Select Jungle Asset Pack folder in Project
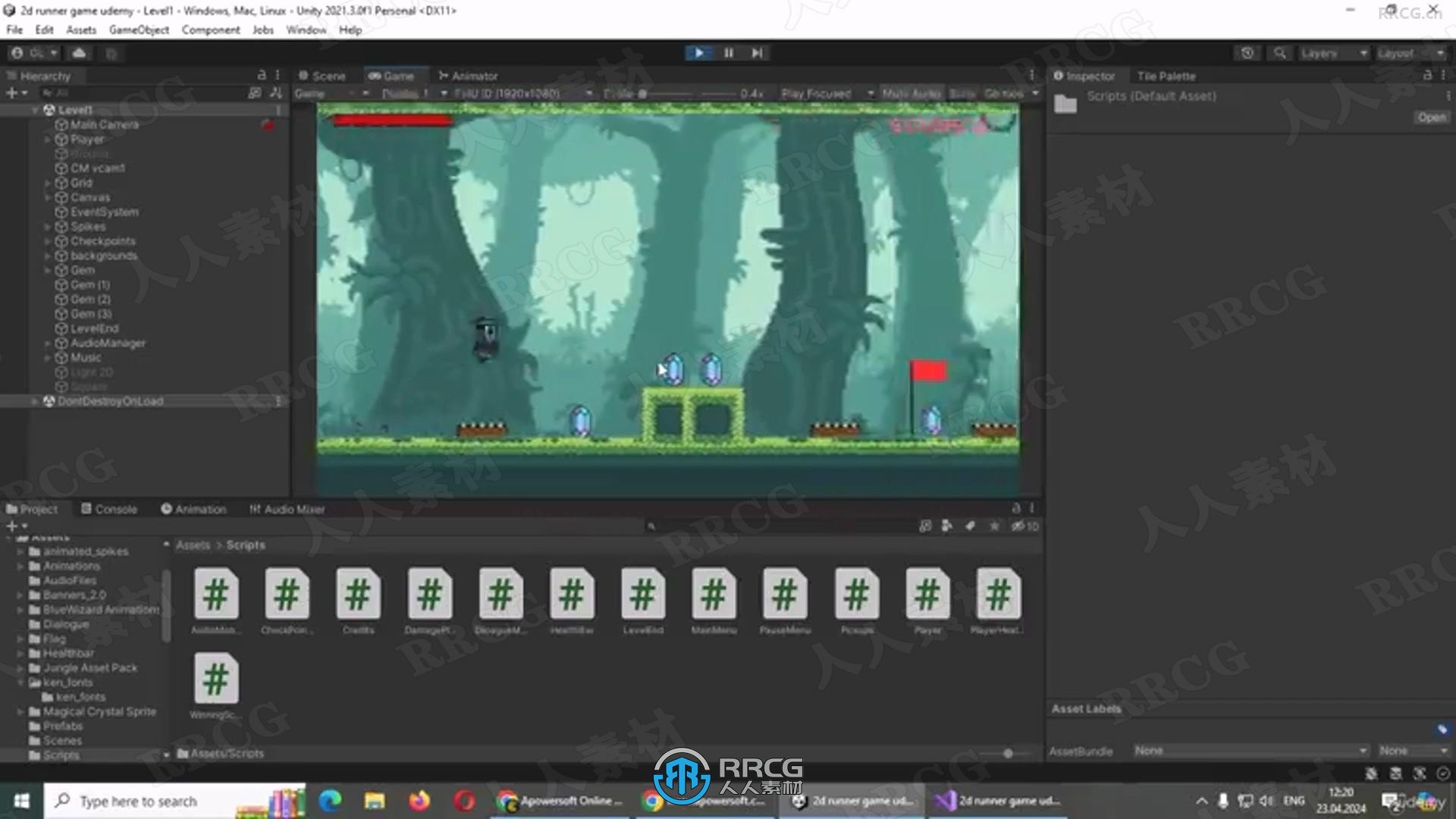 coord(89,668)
